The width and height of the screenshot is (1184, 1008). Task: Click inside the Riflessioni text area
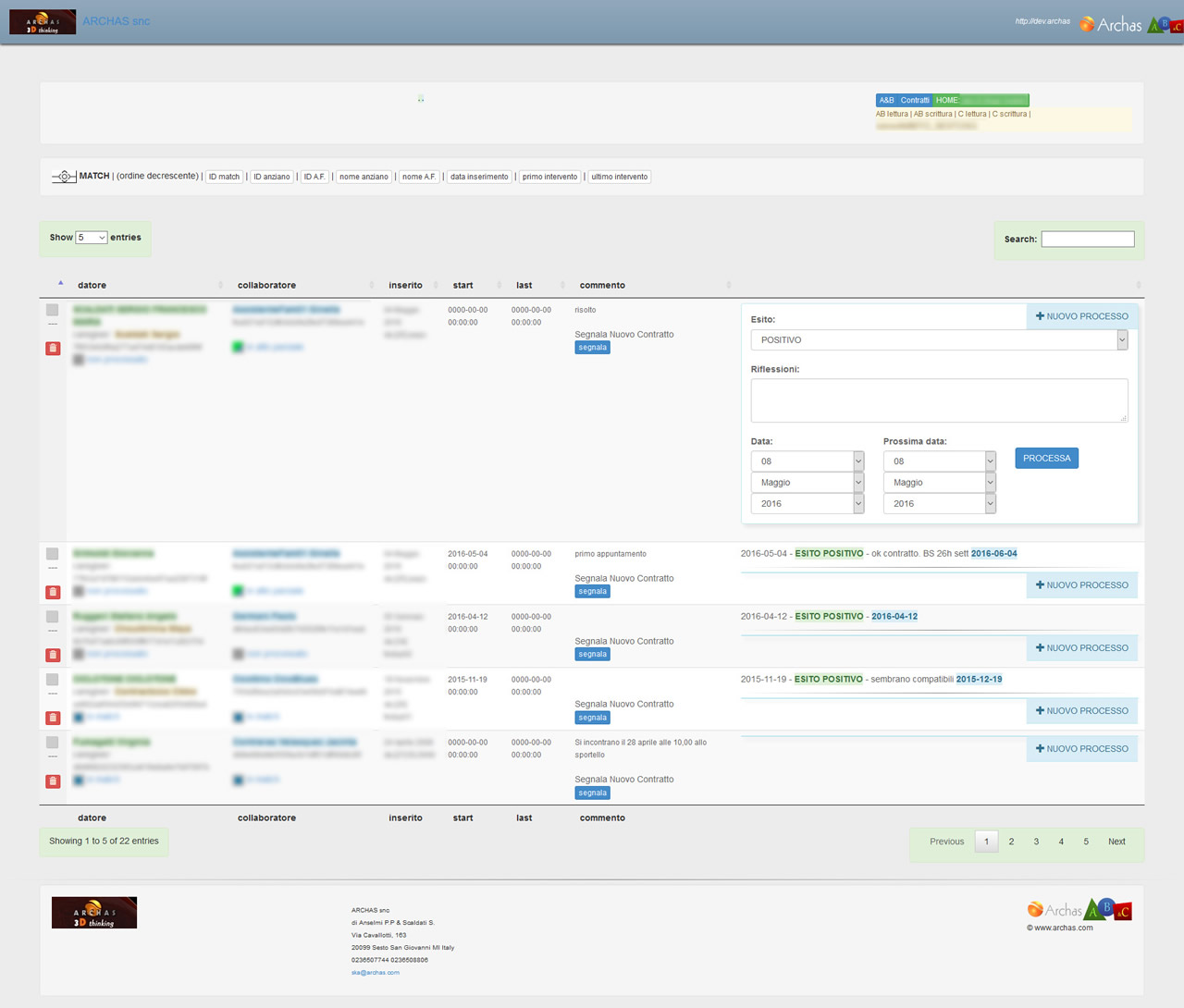tap(939, 400)
